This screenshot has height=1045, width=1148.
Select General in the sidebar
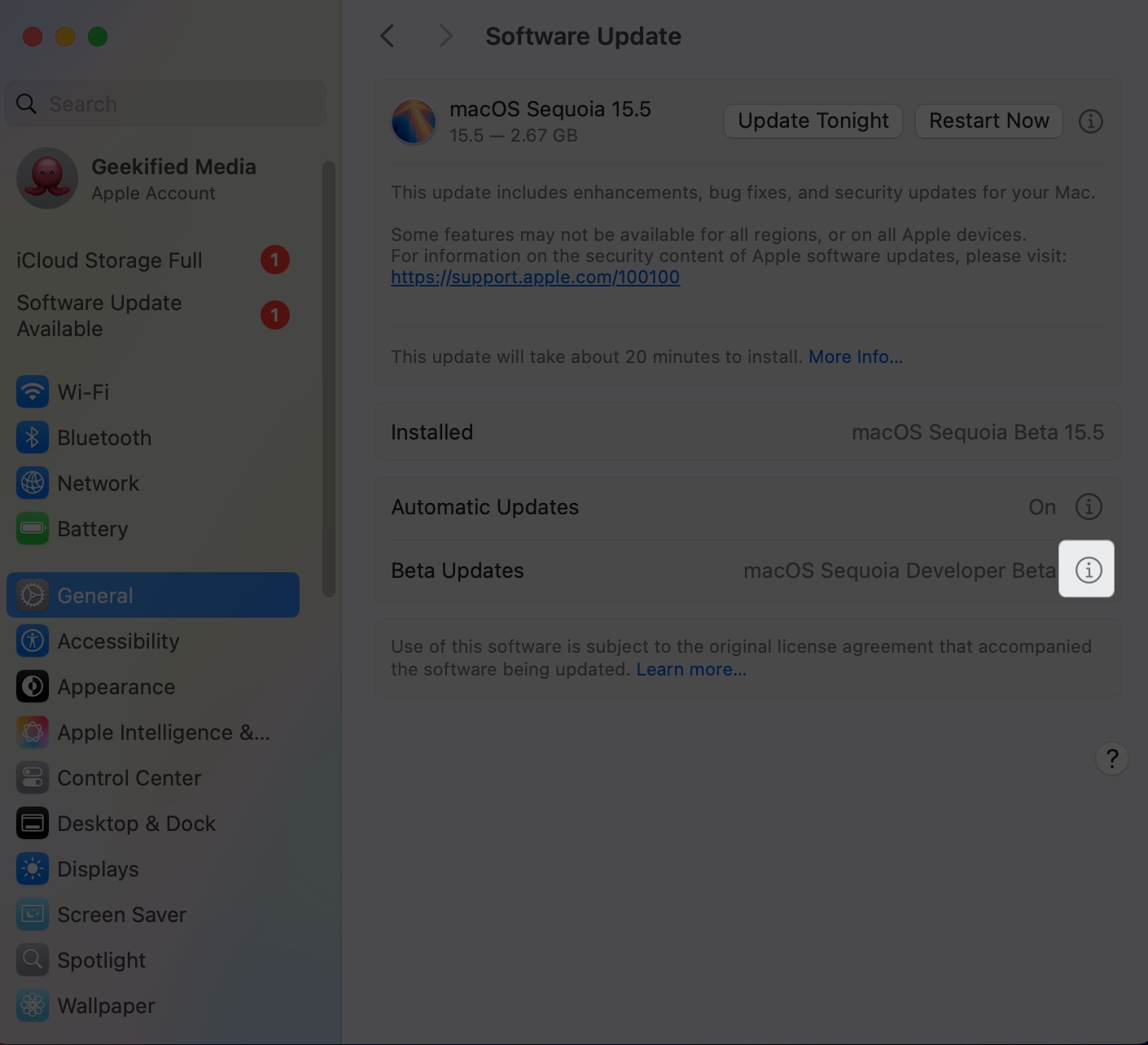click(x=94, y=595)
